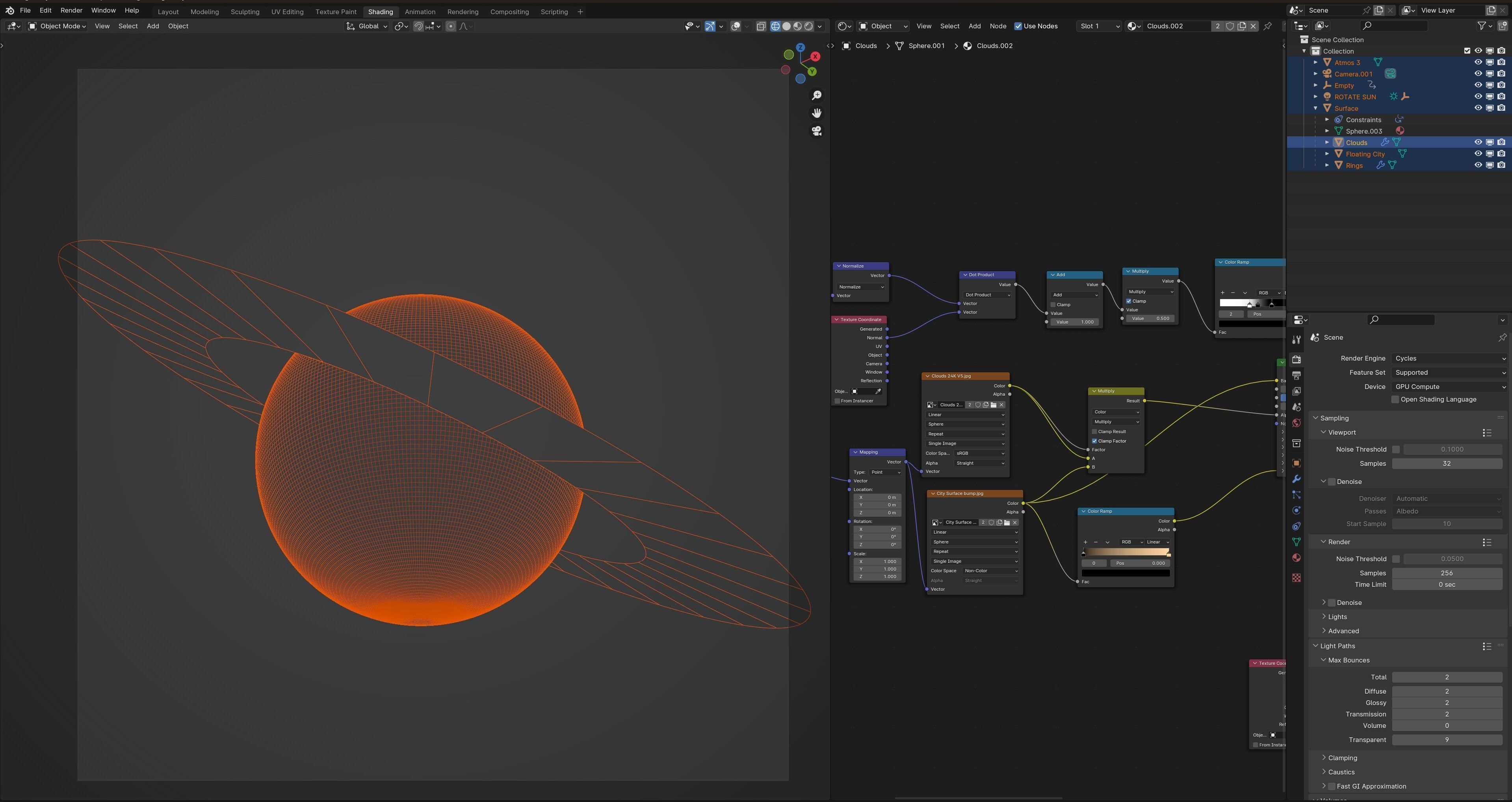Click the pan hand viewport gizmo

tap(816, 113)
